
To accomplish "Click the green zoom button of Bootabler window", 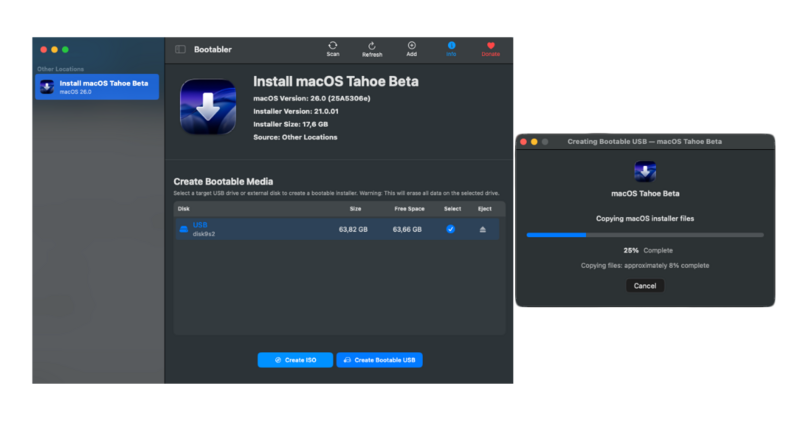I will 65,49.
